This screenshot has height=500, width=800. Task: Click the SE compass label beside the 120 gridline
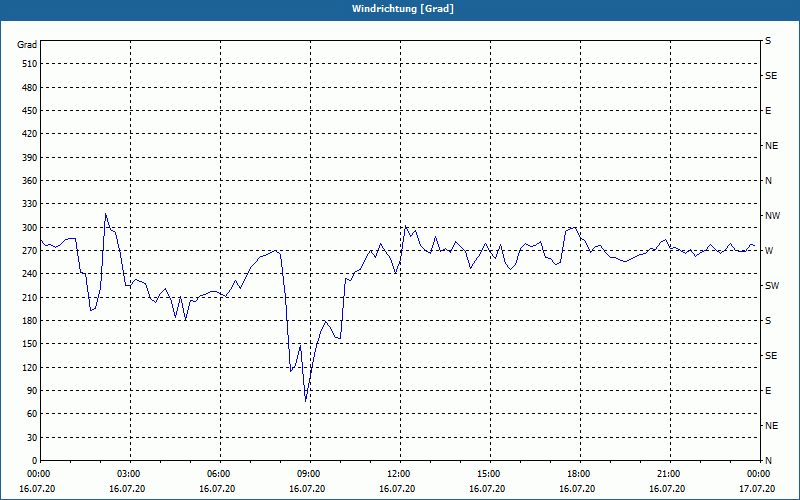pyautogui.click(x=771, y=356)
